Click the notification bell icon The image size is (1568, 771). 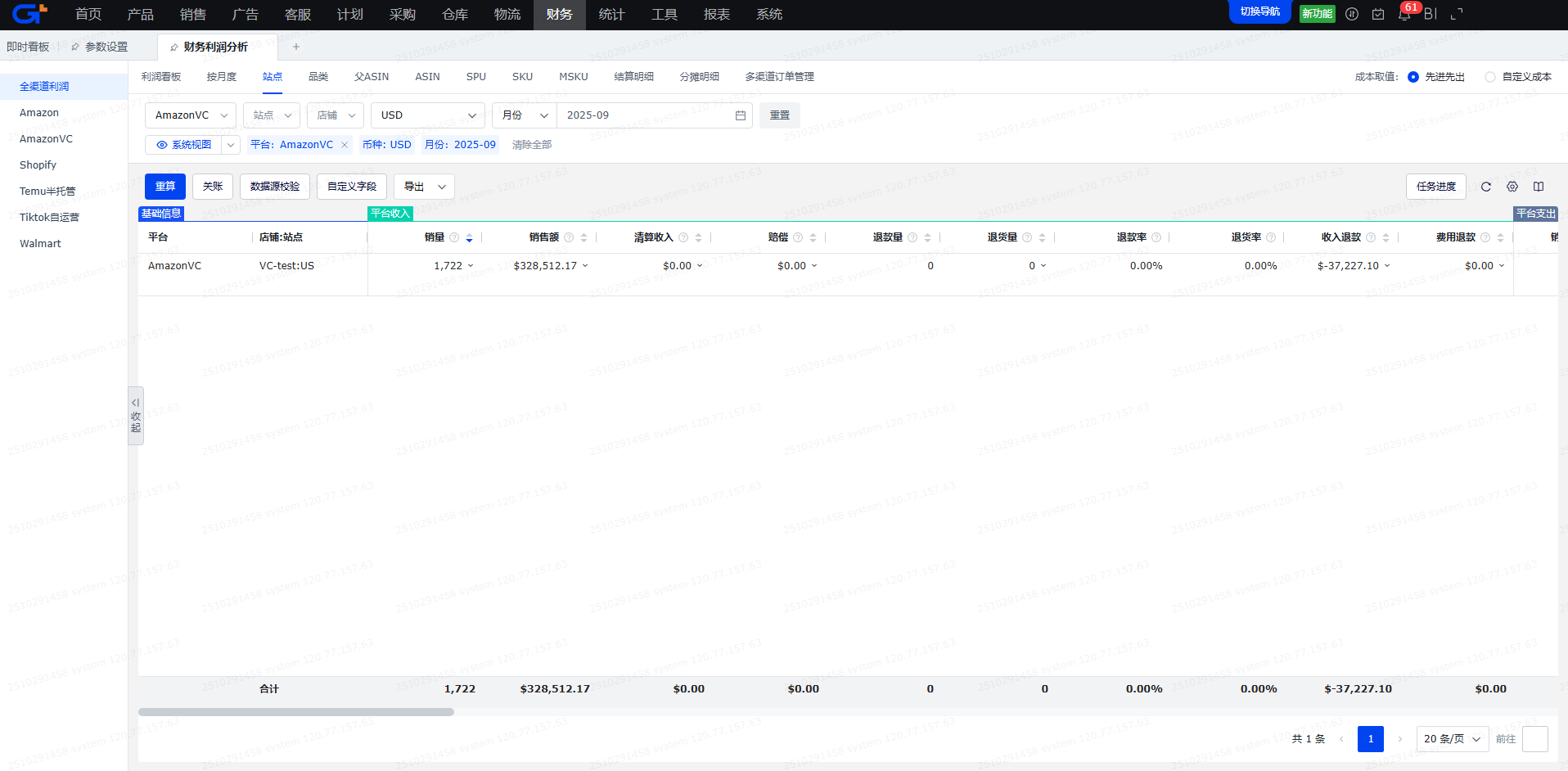[x=1404, y=15]
